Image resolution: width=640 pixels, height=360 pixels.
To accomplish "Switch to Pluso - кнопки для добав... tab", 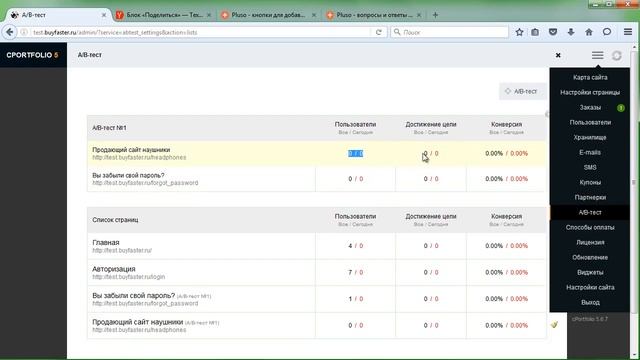I will coord(268,15).
